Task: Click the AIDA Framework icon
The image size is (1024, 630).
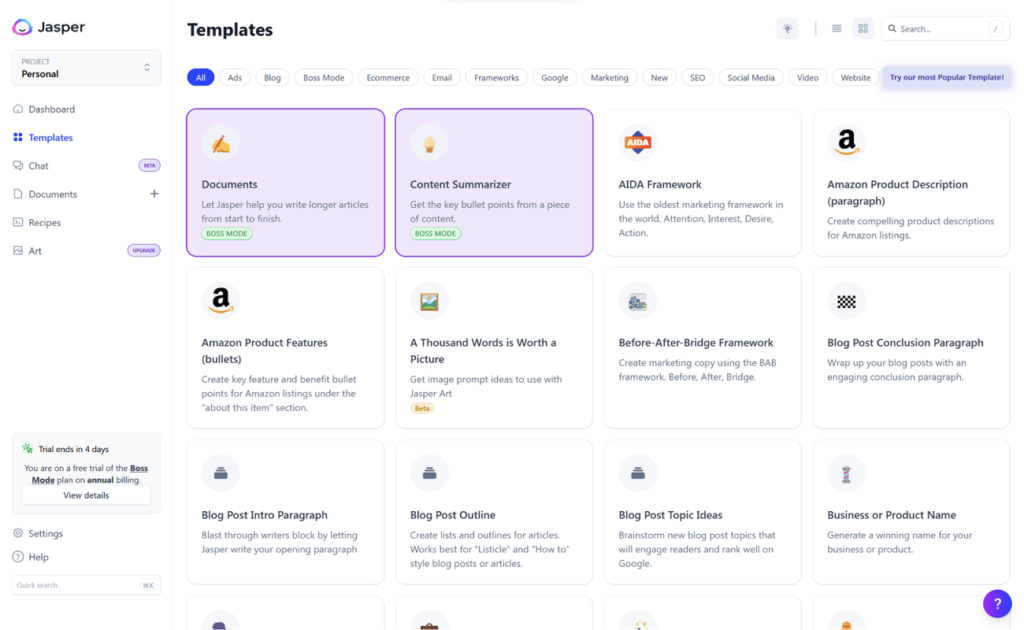Action: click(x=637, y=142)
